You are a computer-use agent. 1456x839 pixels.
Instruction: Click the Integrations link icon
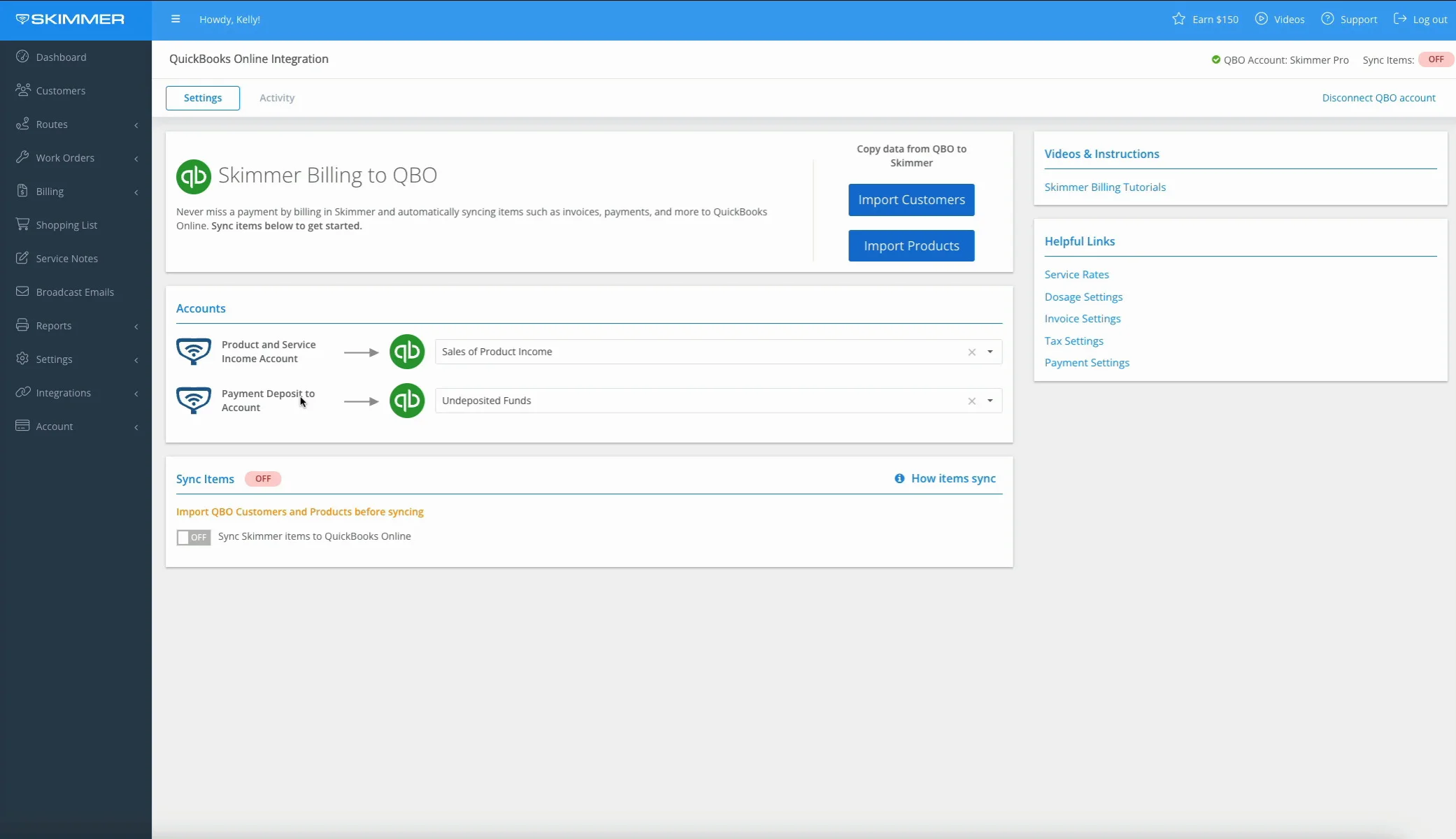coord(22,392)
